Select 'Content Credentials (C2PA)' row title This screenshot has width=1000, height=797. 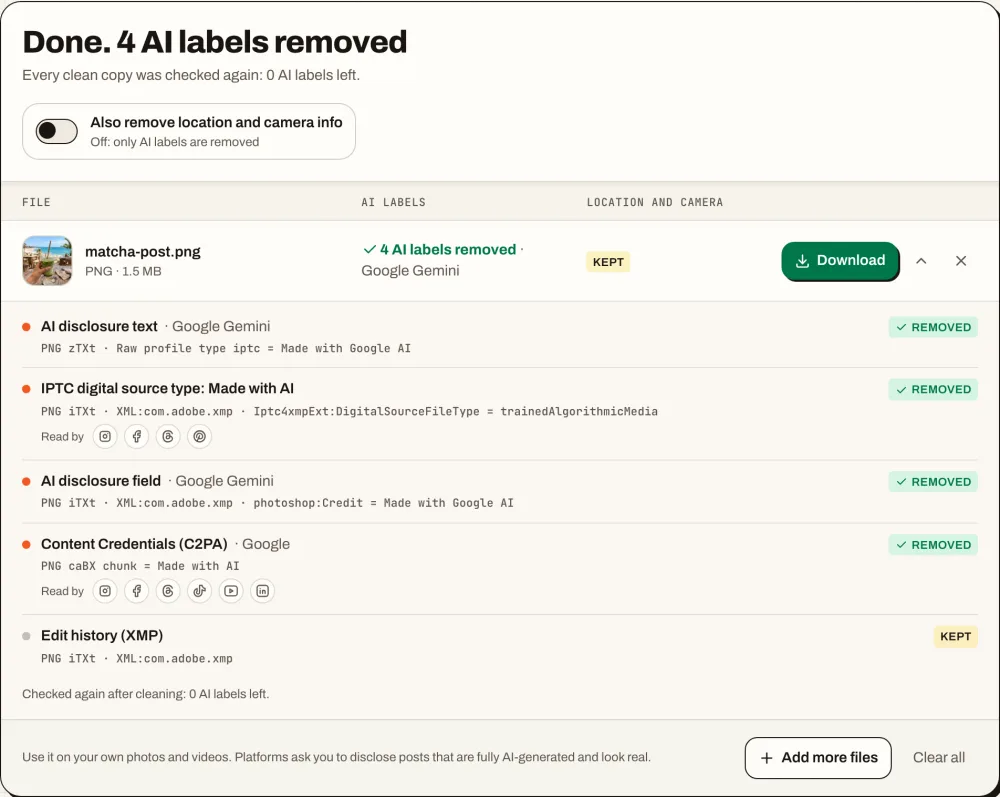pos(134,544)
